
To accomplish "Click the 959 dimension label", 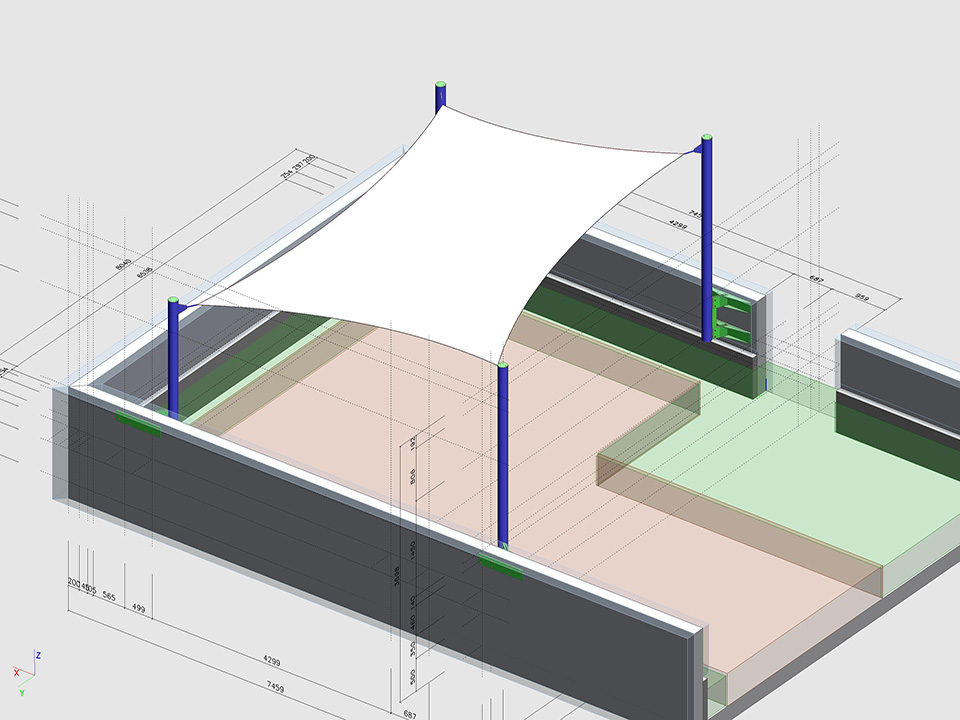I will tap(862, 297).
